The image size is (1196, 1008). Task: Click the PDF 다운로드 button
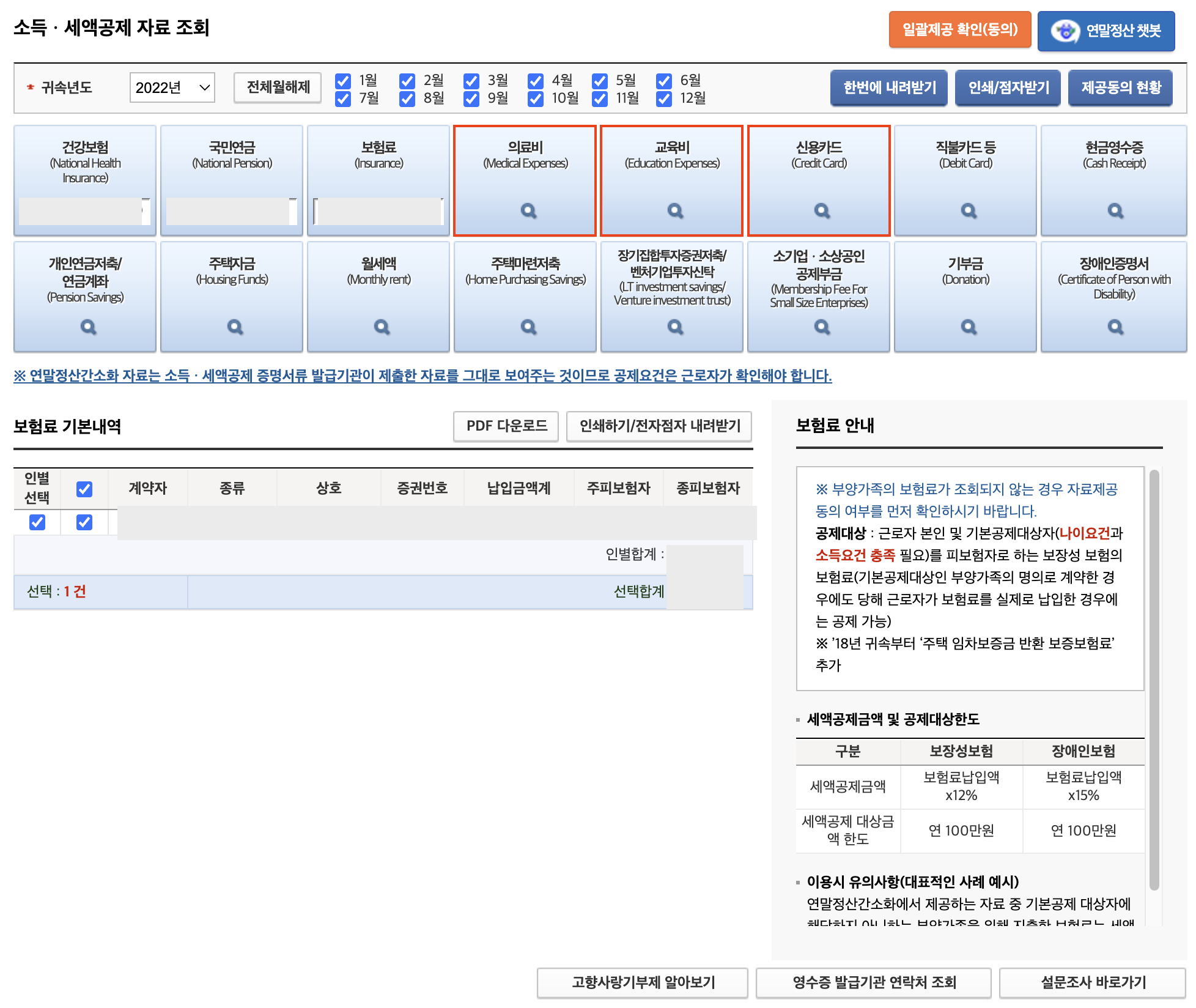(x=506, y=426)
